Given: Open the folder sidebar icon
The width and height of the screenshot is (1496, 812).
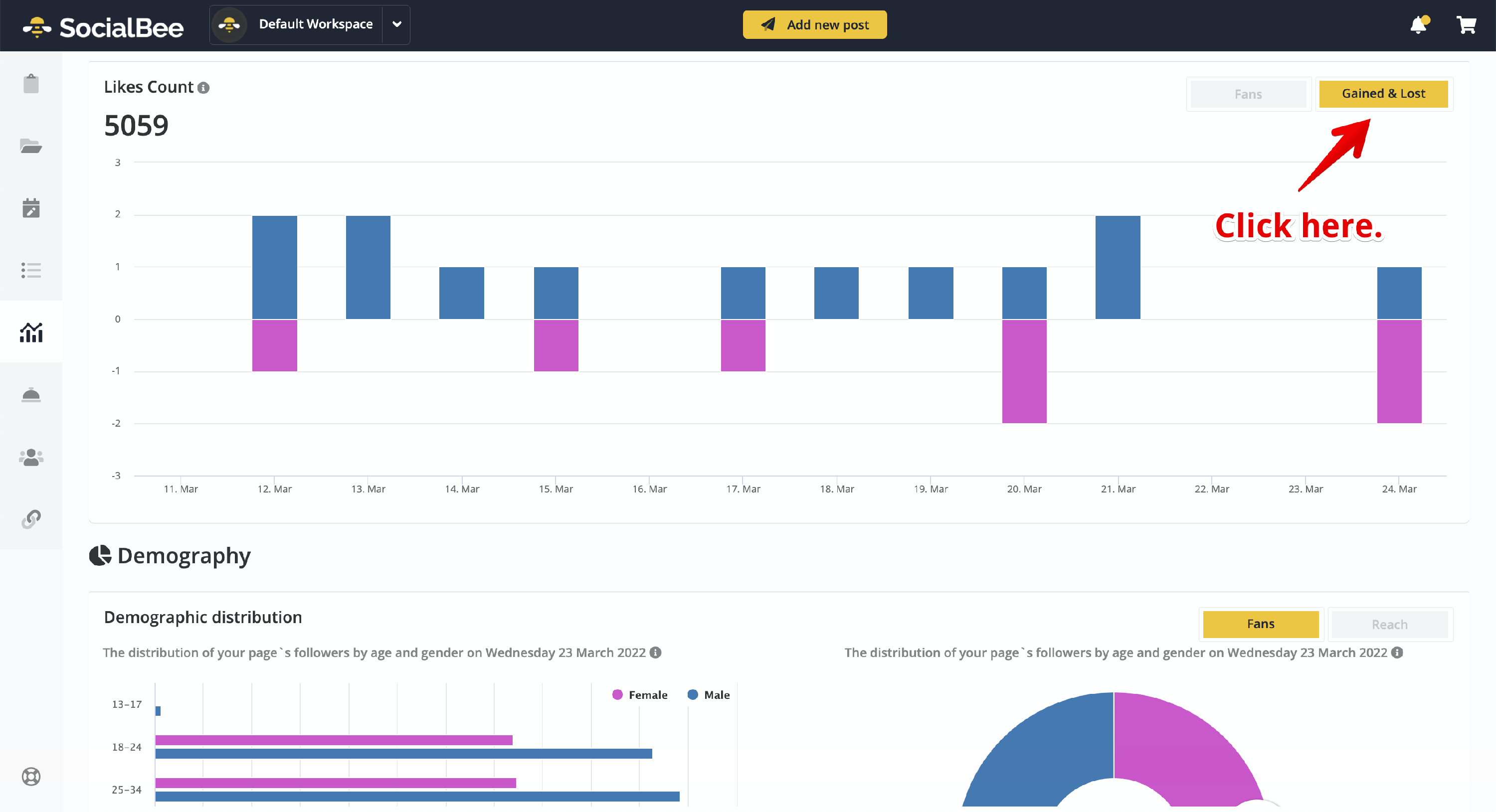Looking at the screenshot, I should pos(31,146).
